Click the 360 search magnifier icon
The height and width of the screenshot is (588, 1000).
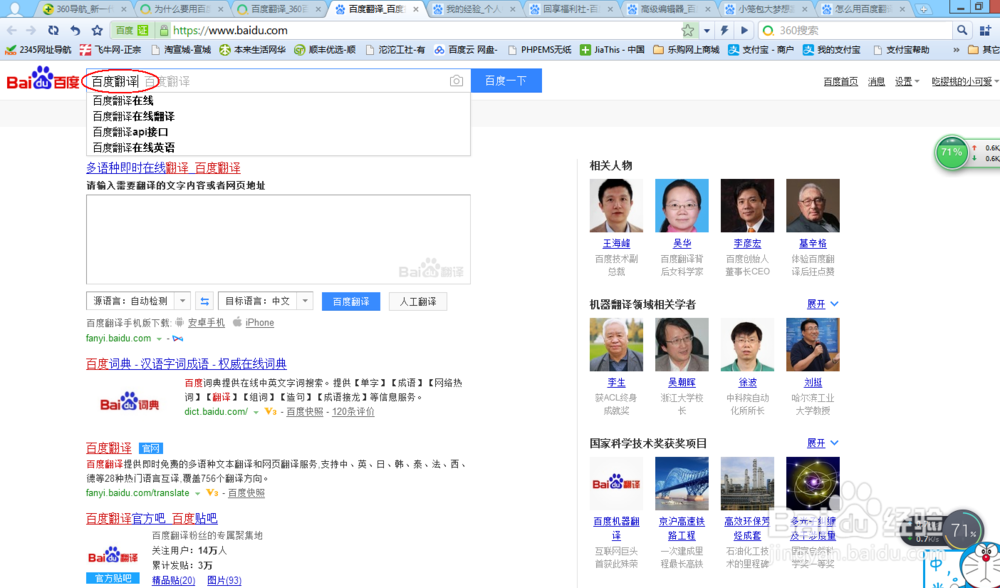[962, 30]
